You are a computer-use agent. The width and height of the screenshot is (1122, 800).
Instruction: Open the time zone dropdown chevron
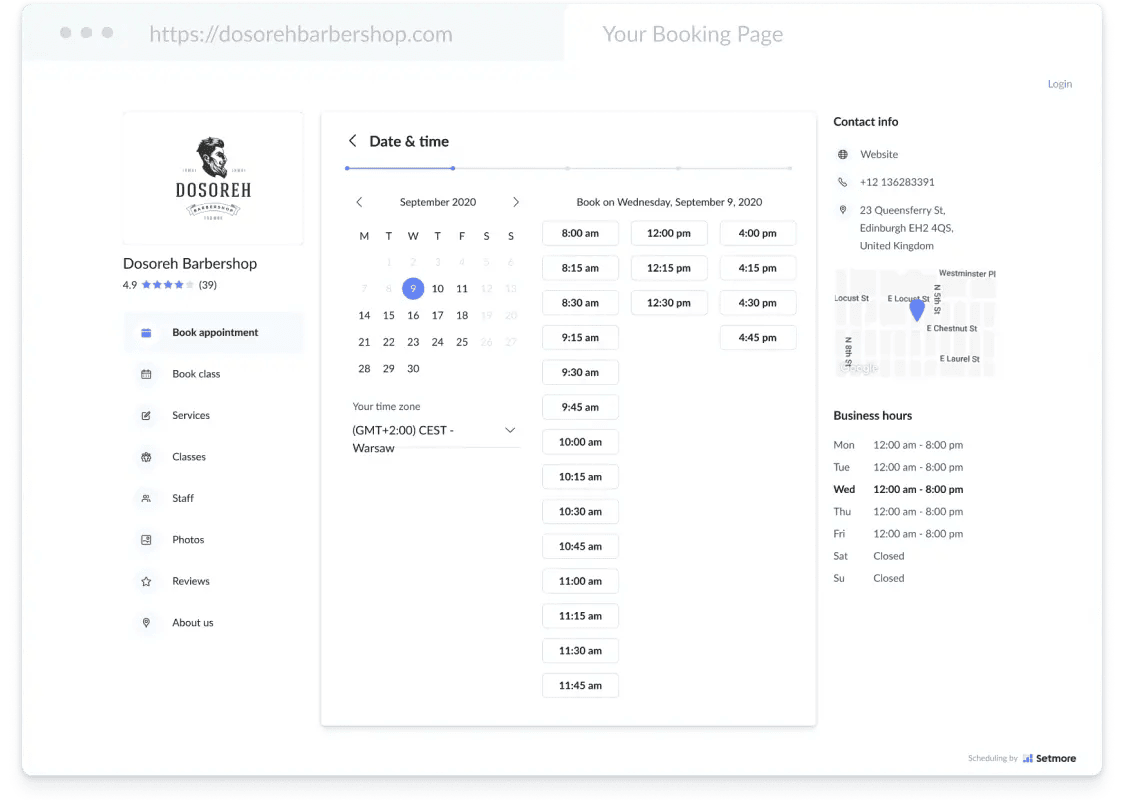tap(509, 431)
